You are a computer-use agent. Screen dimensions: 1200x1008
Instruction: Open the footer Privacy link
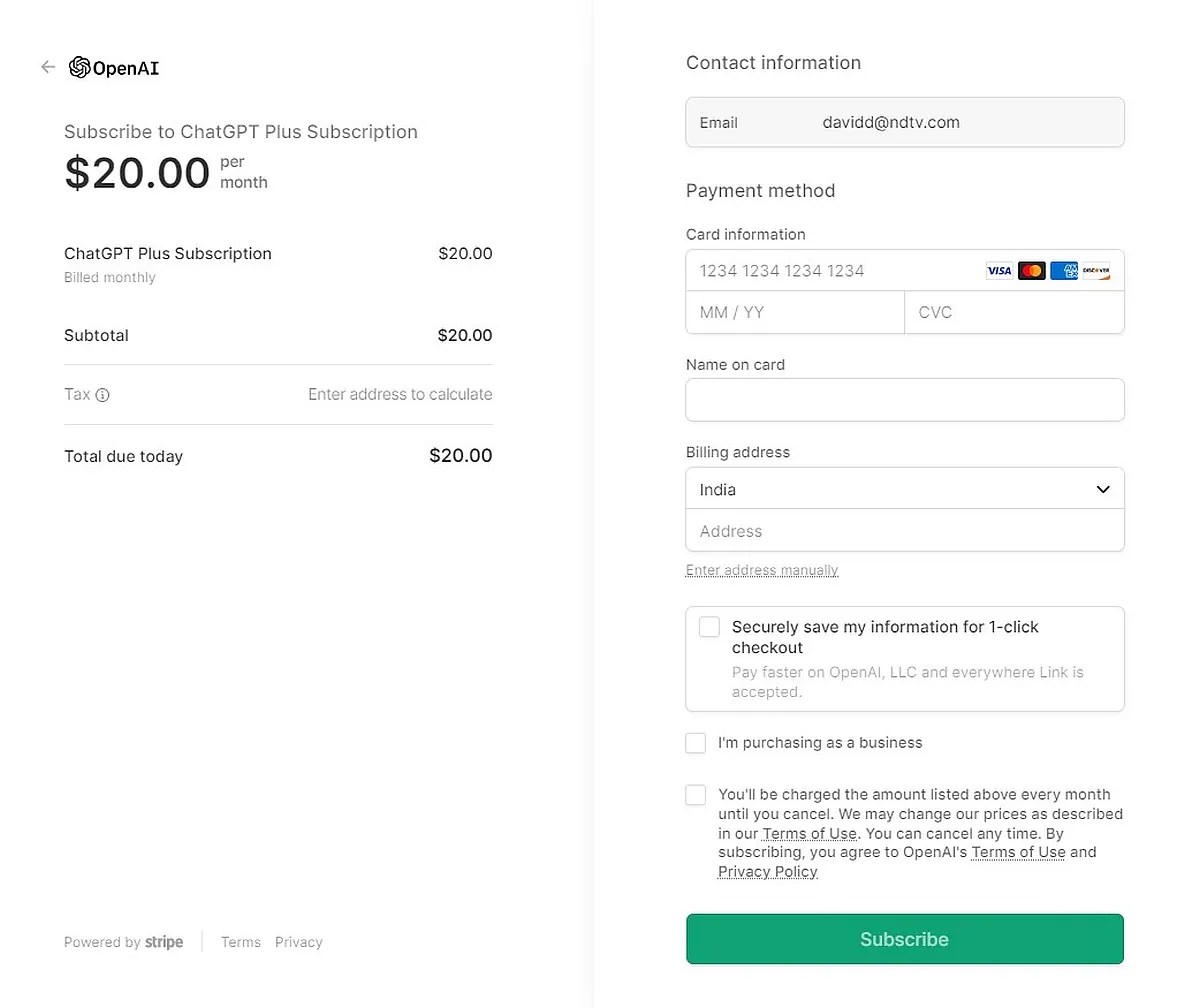pos(299,942)
